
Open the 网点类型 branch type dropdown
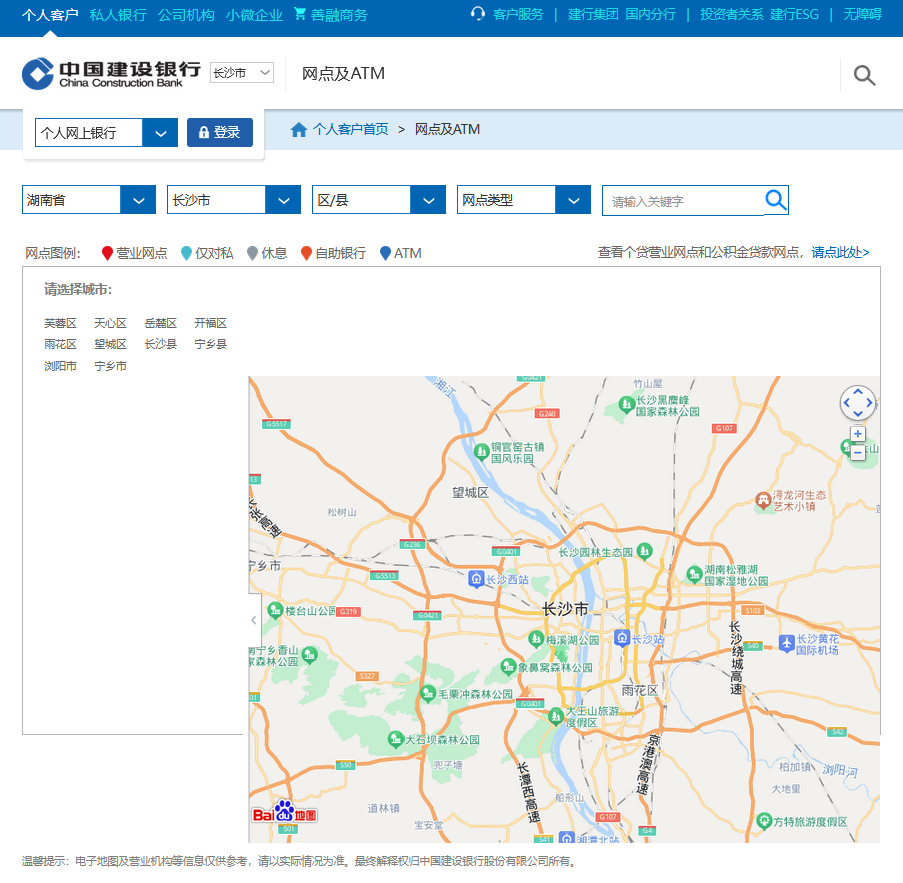[524, 200]
